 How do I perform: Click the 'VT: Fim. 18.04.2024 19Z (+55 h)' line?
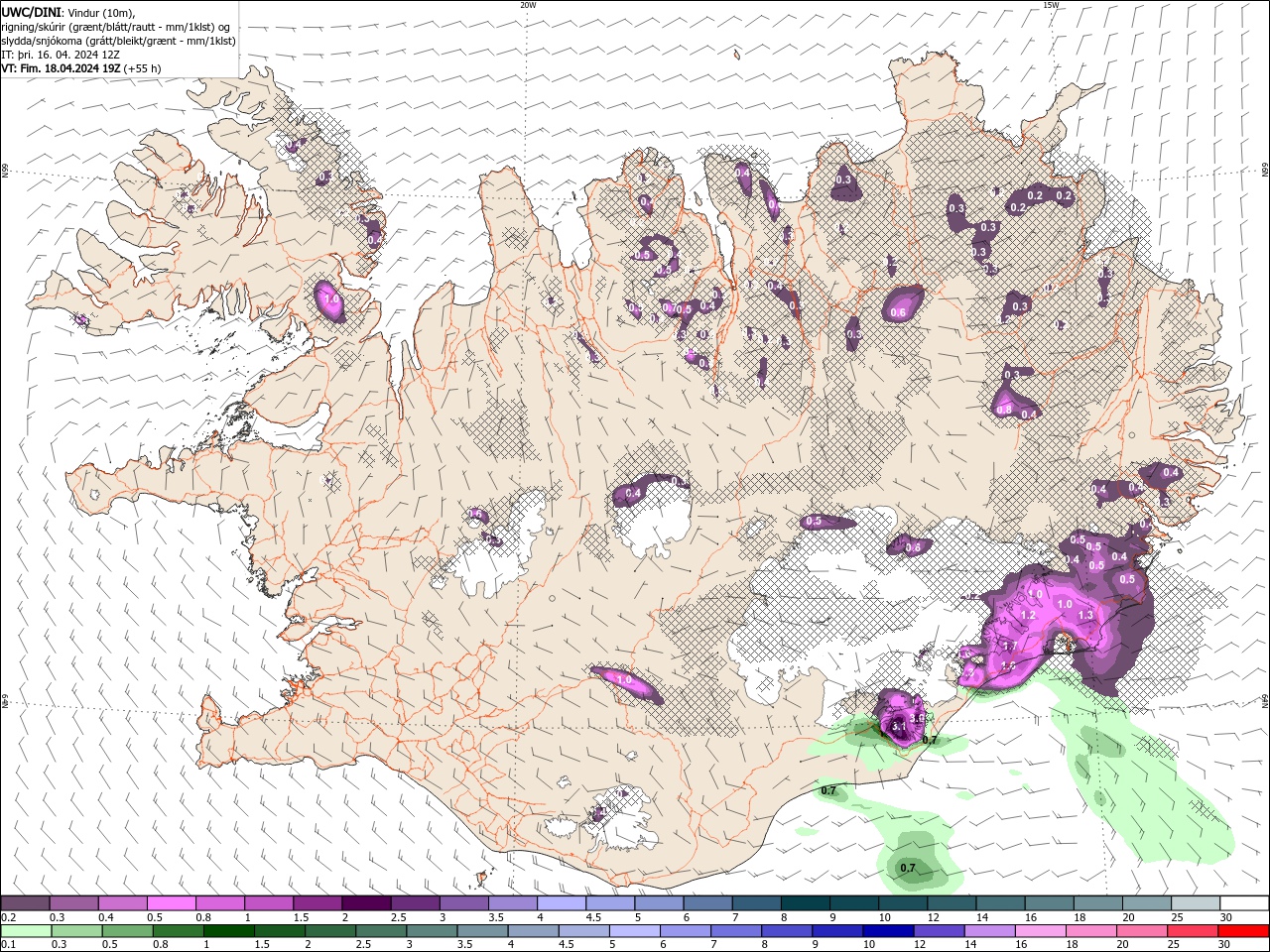[81, 68]
